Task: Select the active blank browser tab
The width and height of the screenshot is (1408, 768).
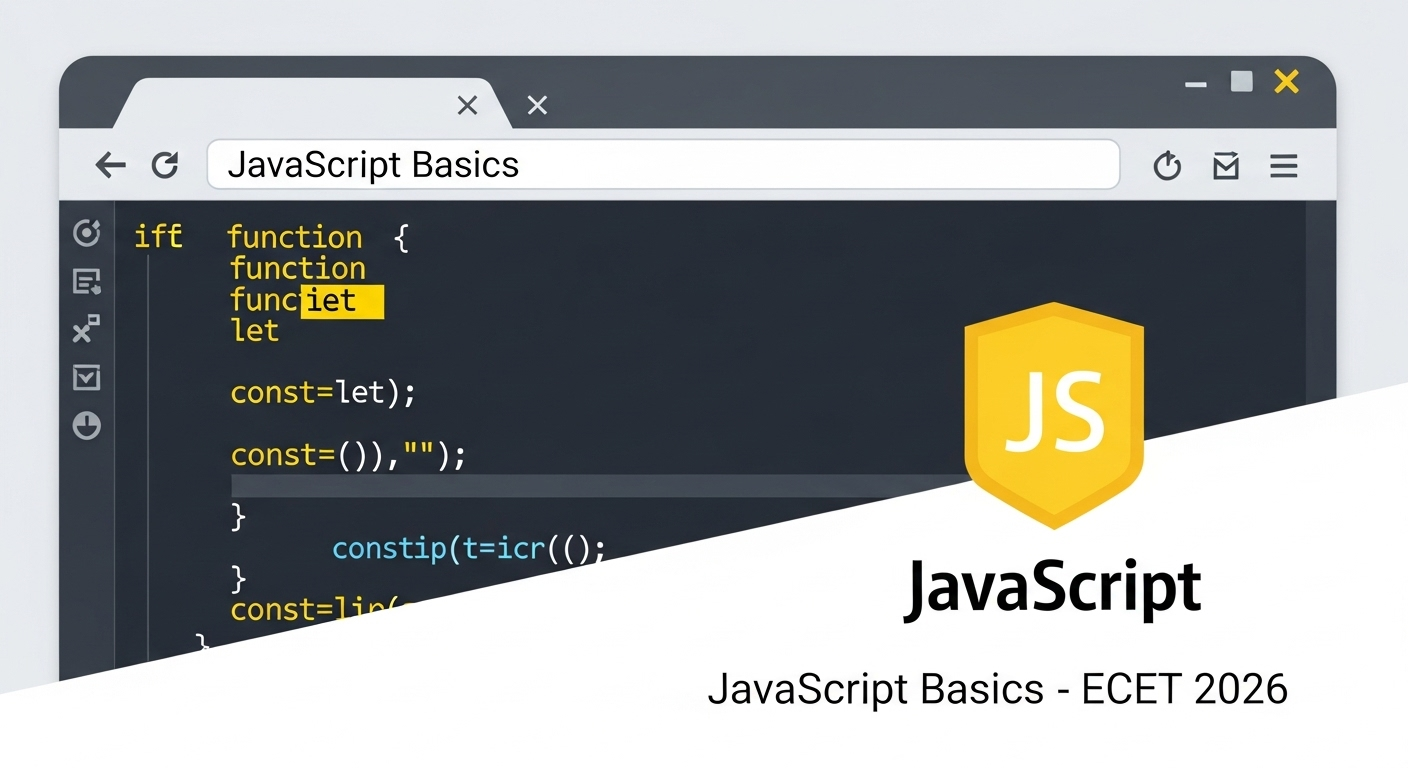Action: point(312,104)
